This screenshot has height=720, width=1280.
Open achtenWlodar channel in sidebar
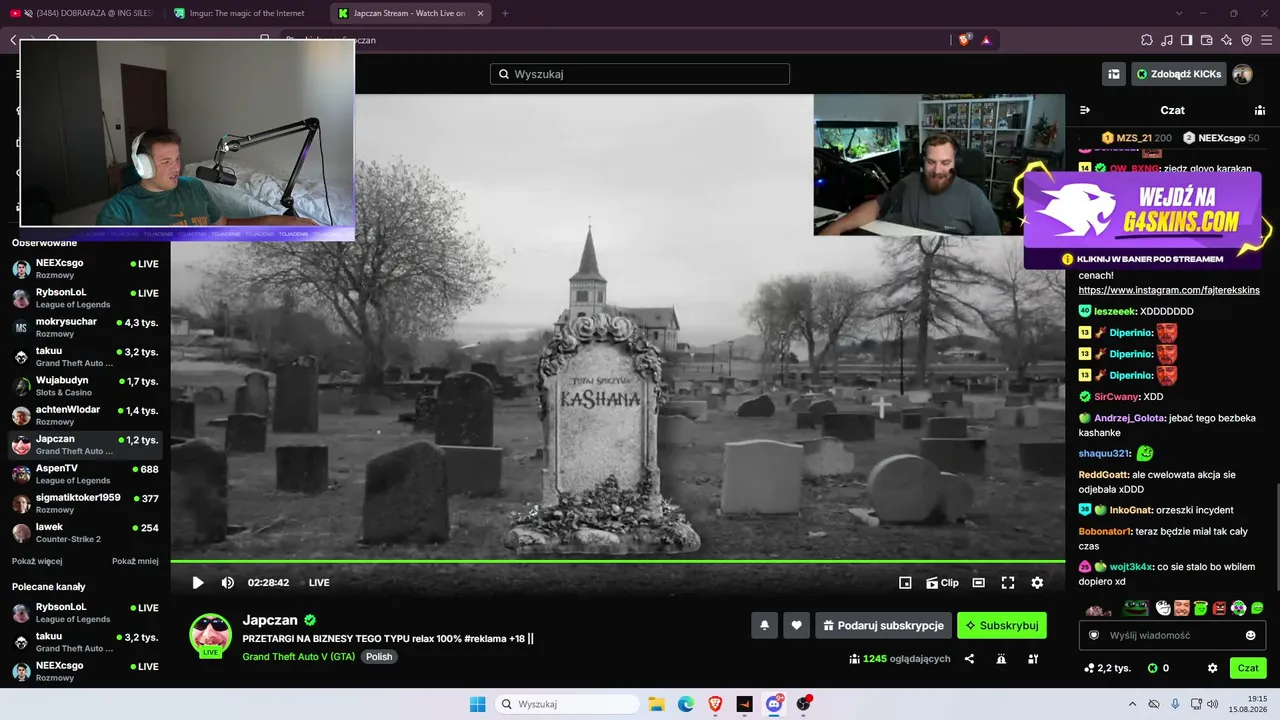coord(86,415)
